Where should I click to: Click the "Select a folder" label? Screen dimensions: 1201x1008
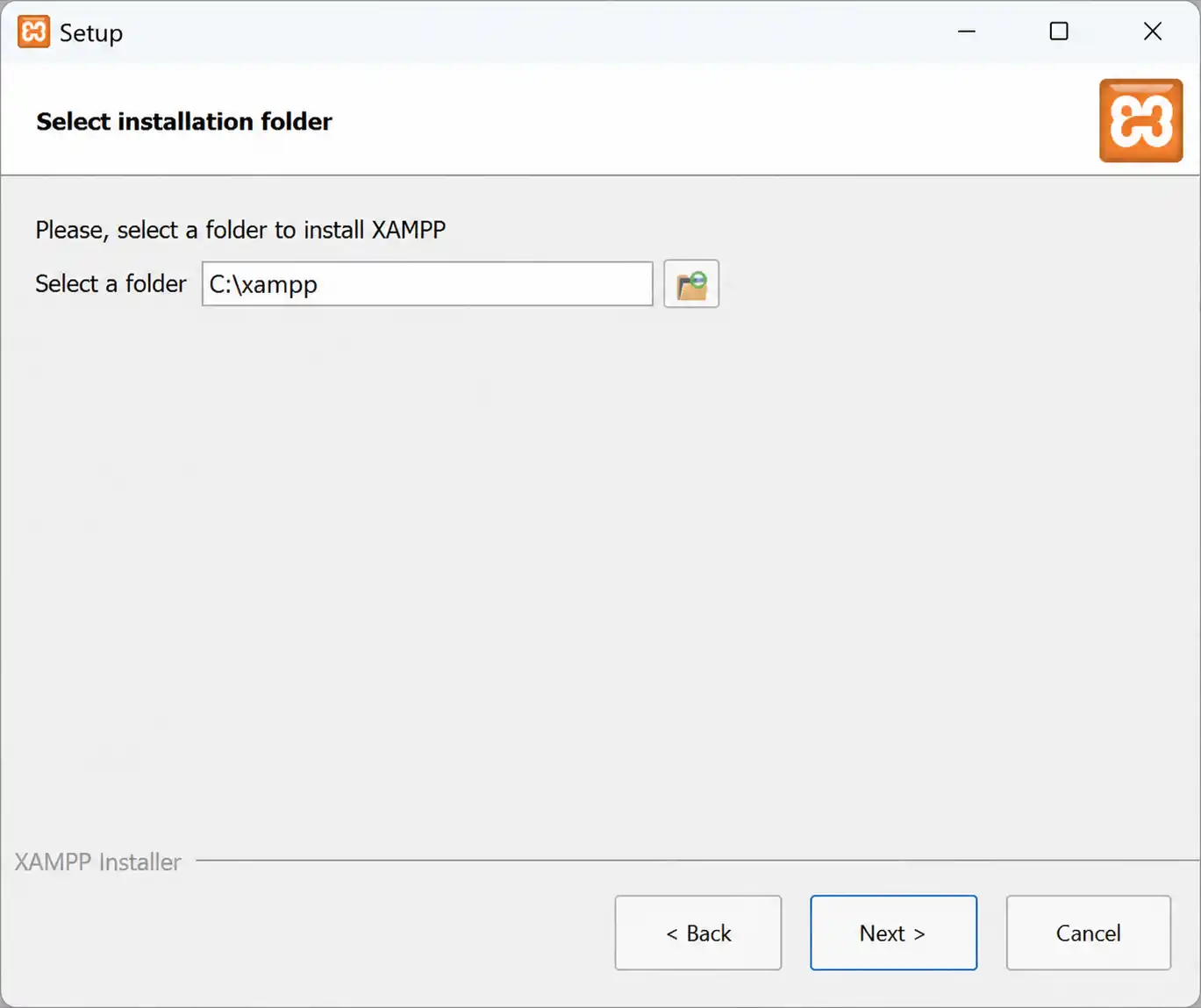(x=111, y=284)
